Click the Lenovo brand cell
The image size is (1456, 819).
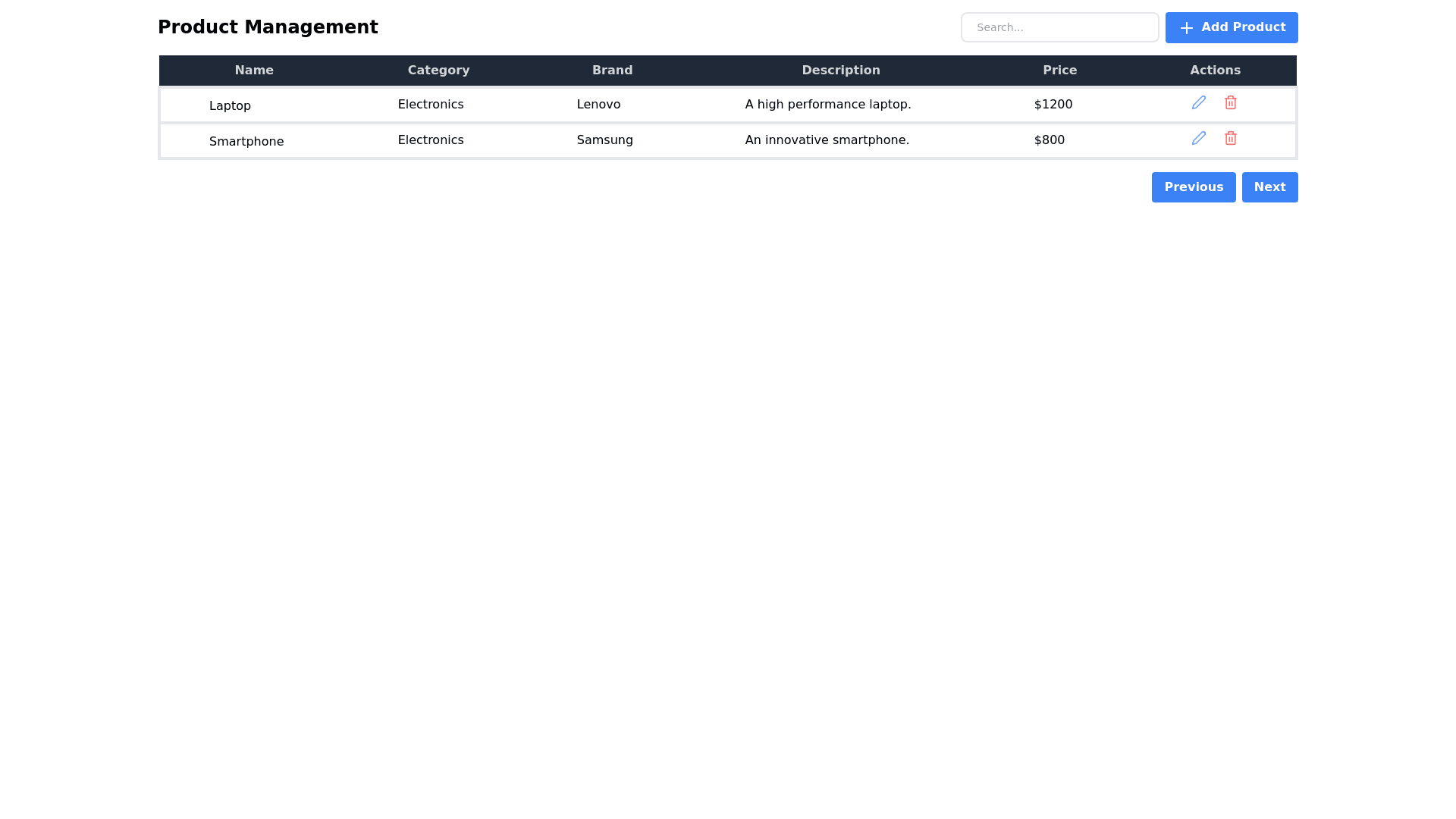[598, 105]
